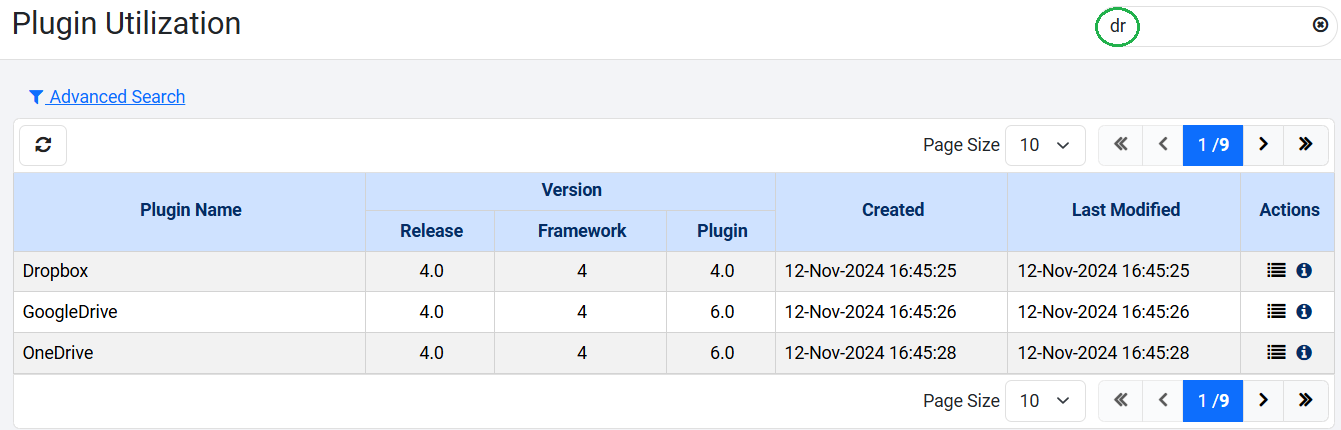Show info icon details for GoogleDrive
The height and width of the screenshot is (430, 1341).
click(1303, 312)
